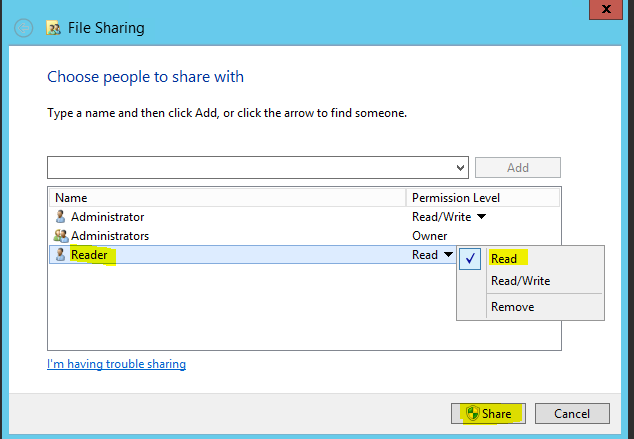Click the File Sharing title bar icon
The width and height of the screenshot is (634, 439).
[54, 28]
